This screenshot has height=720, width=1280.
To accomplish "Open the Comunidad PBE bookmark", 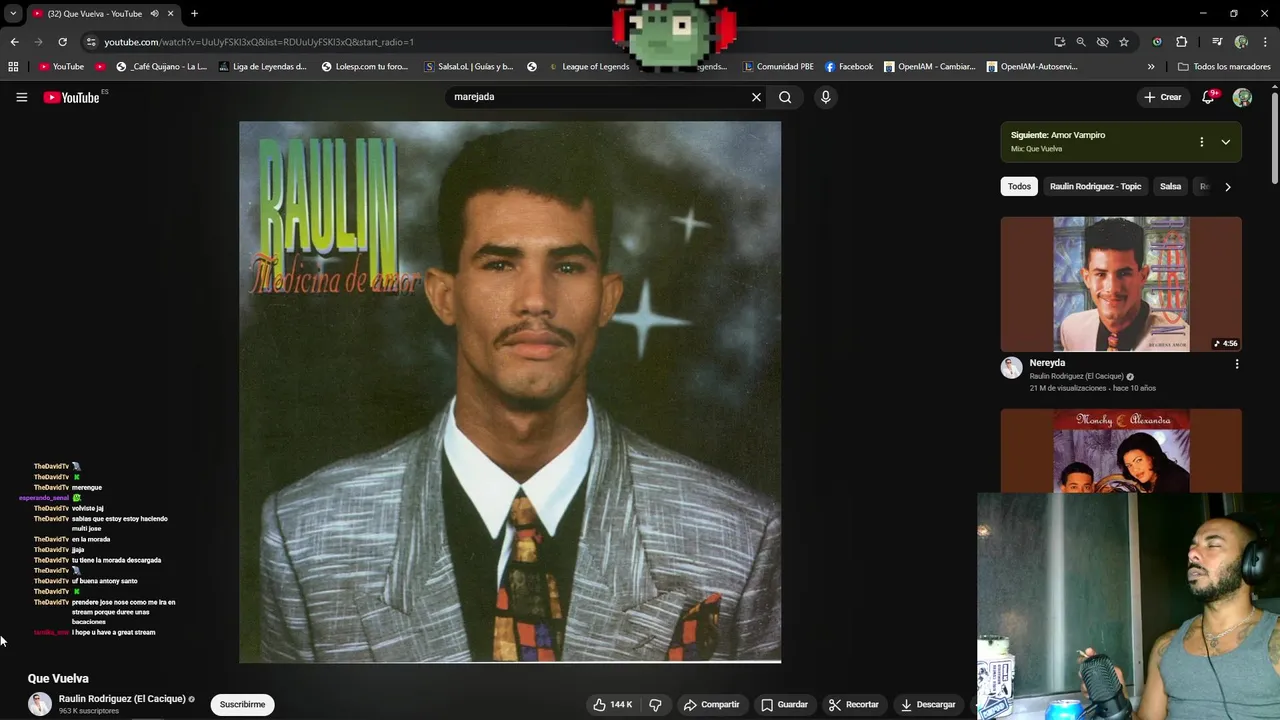I will click(x=779, y=67).
